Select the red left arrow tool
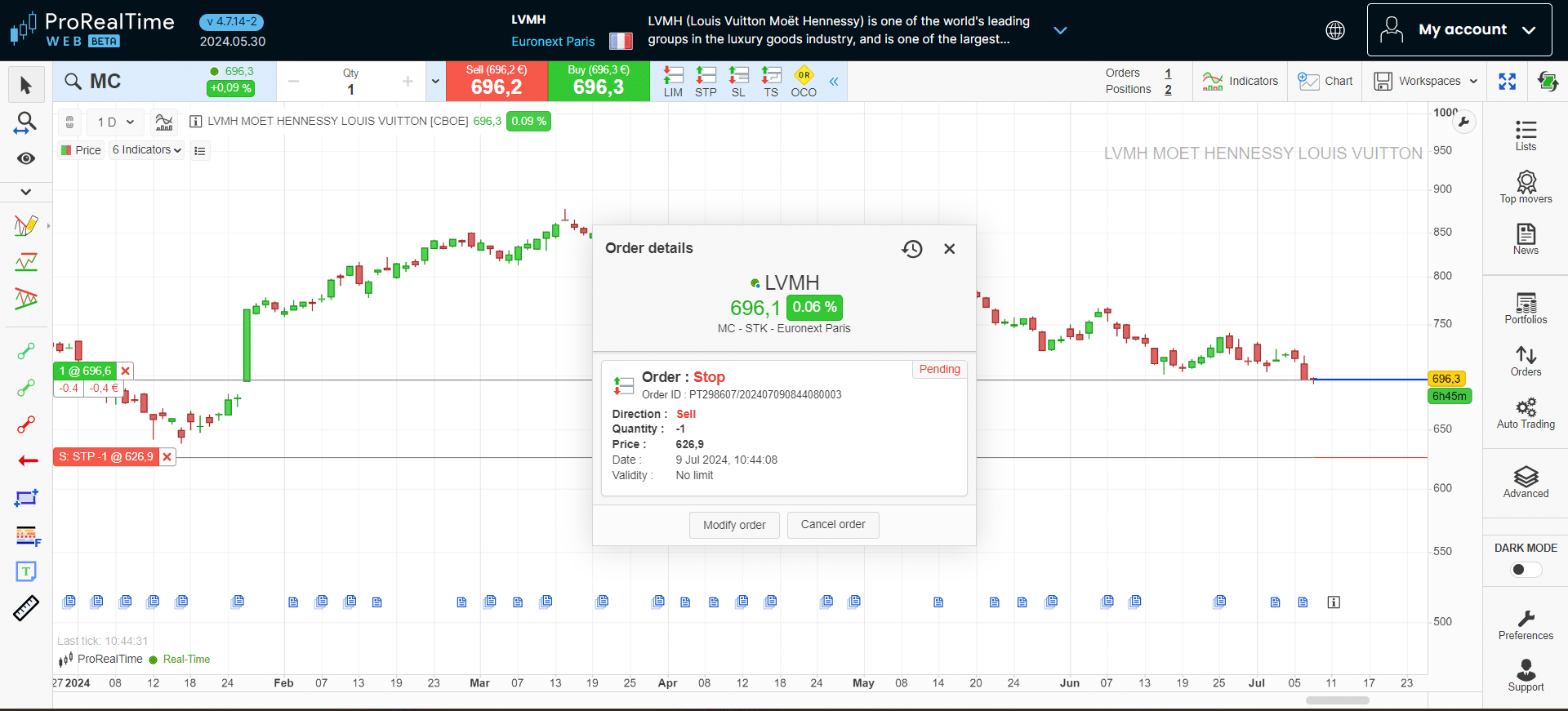 click(x=28, y=461)
